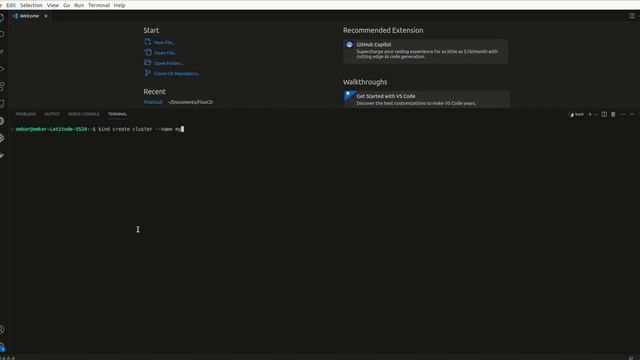Viewport: 640px width, 360px height.
Task: Click the Open File icon under Start
Action: 148,52
